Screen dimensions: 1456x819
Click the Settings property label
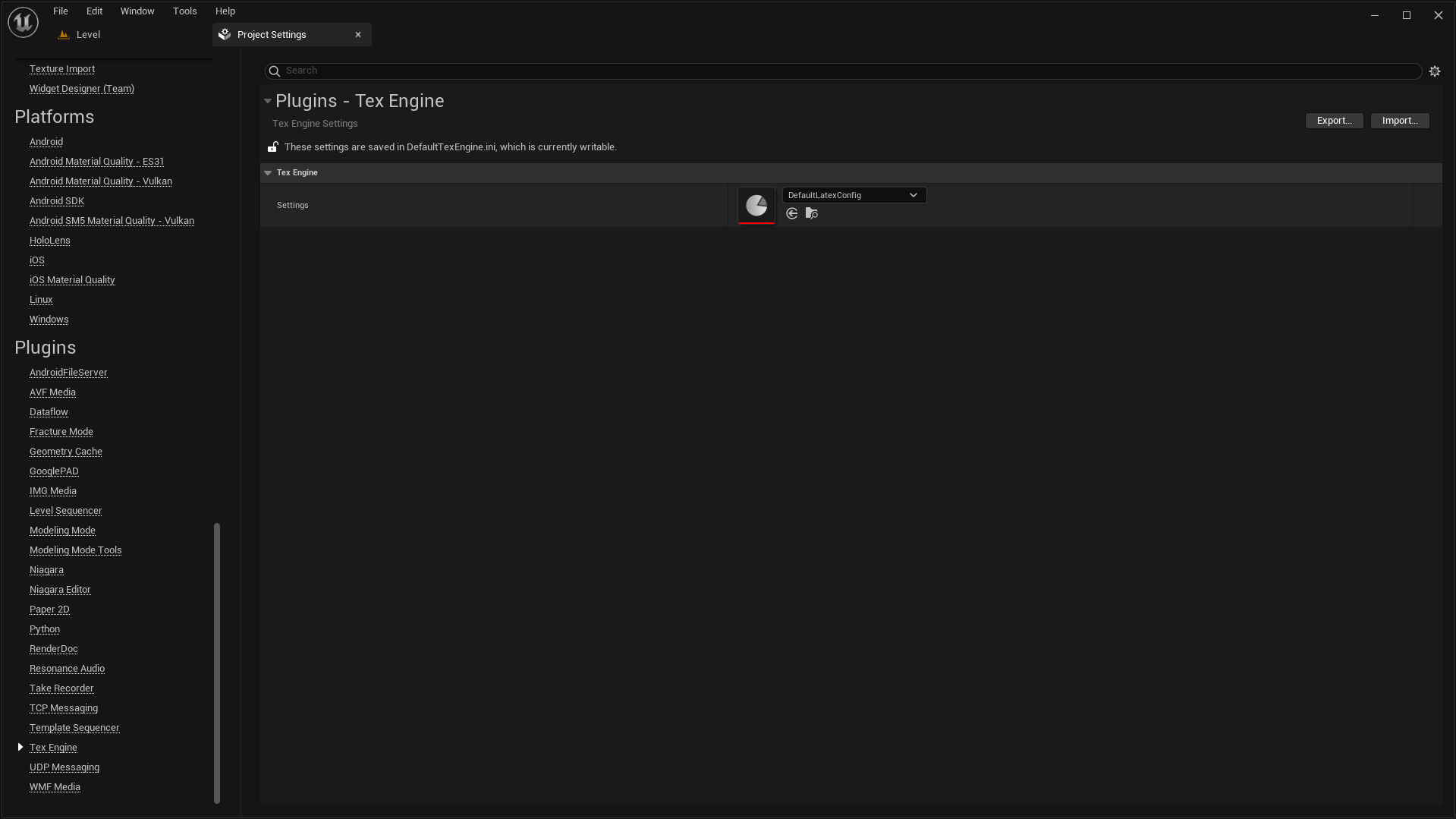(x=293, y=205)
